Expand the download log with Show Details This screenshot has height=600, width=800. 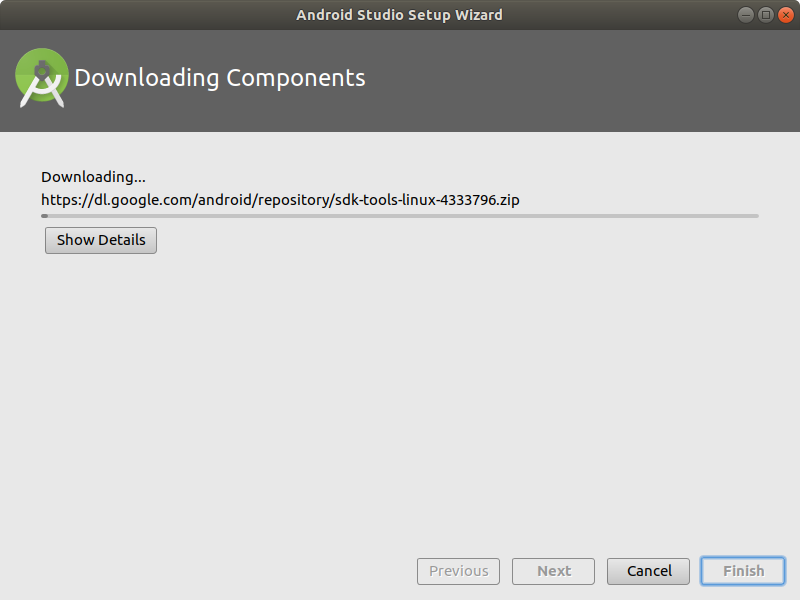pyautogui.click(x=101, y=240)
